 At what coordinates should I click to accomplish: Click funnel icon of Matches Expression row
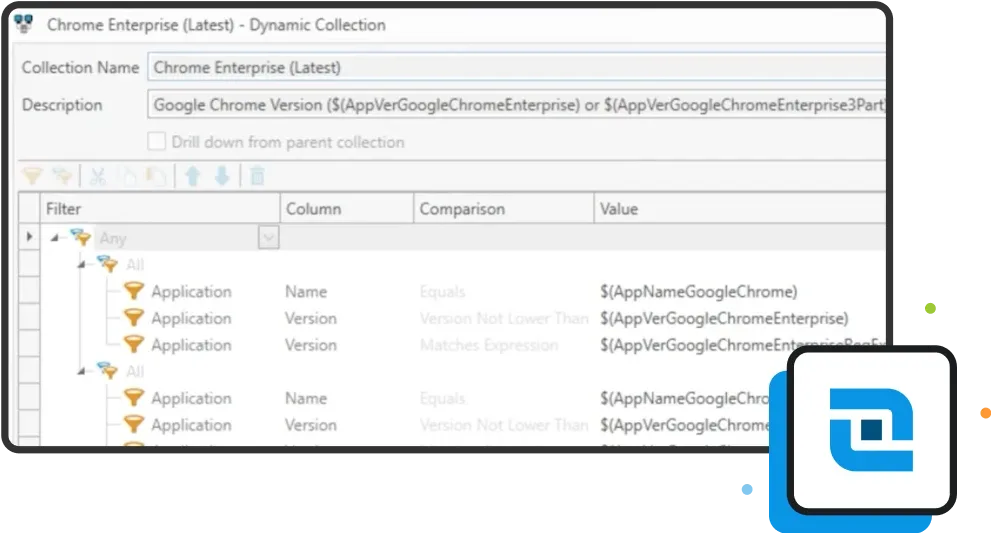(x=133, y=344)
